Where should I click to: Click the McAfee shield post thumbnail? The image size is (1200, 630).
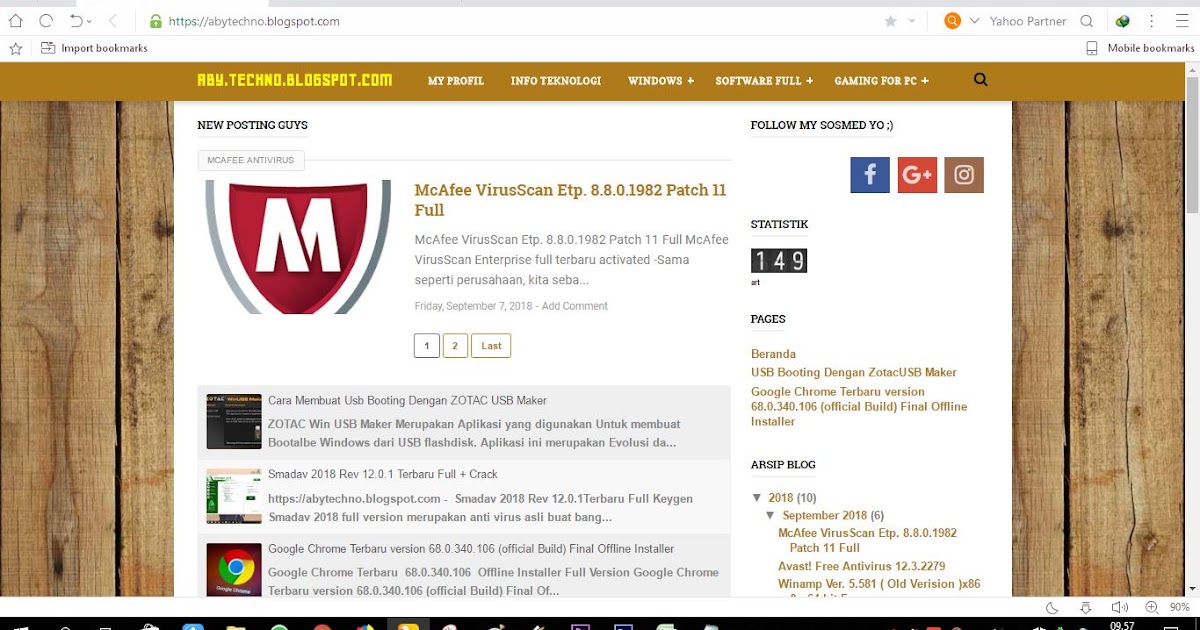tap(298, 247)
